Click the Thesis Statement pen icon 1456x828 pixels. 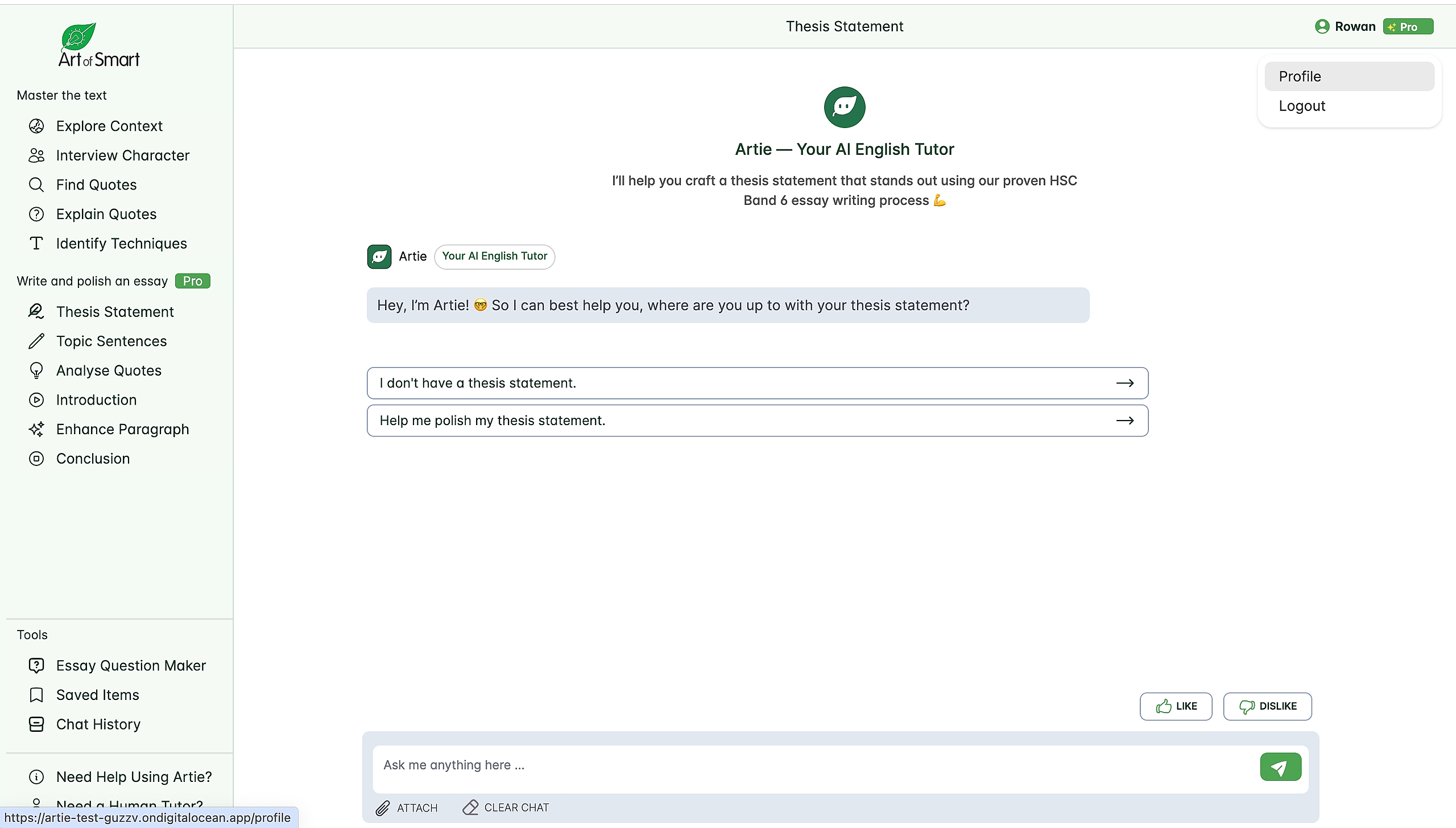[x=36, y=311]
